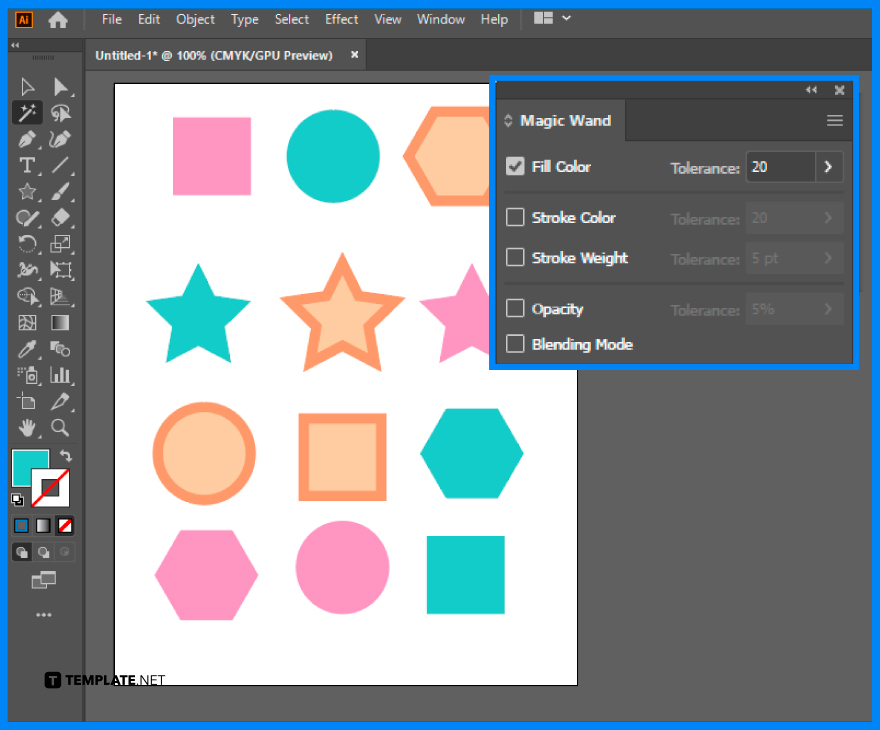Collapse the Magic Wand panel to icons
This screenshot has height=730, width=880.
810,89
